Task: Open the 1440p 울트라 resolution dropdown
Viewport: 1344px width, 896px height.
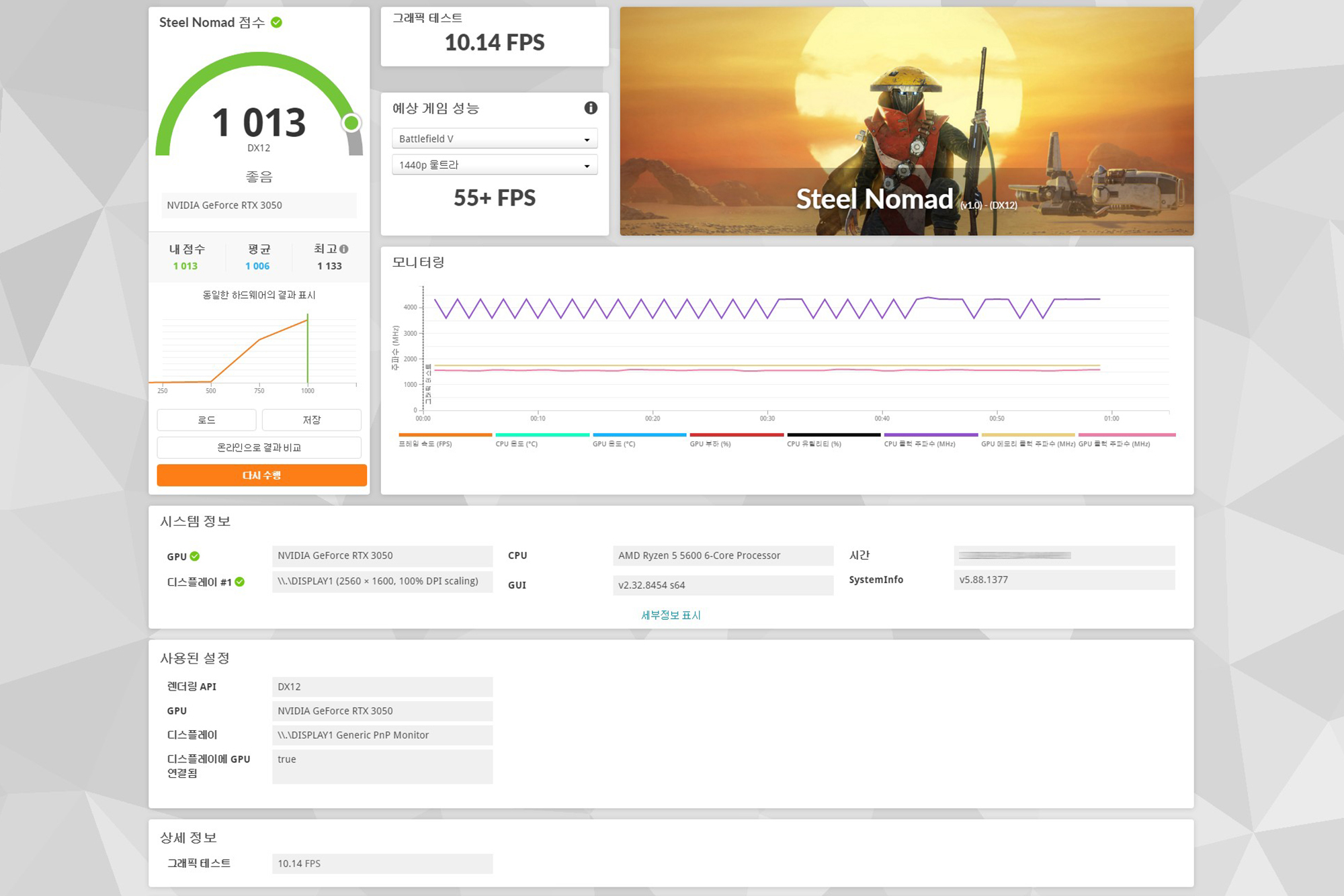Action: coord(495,165)
